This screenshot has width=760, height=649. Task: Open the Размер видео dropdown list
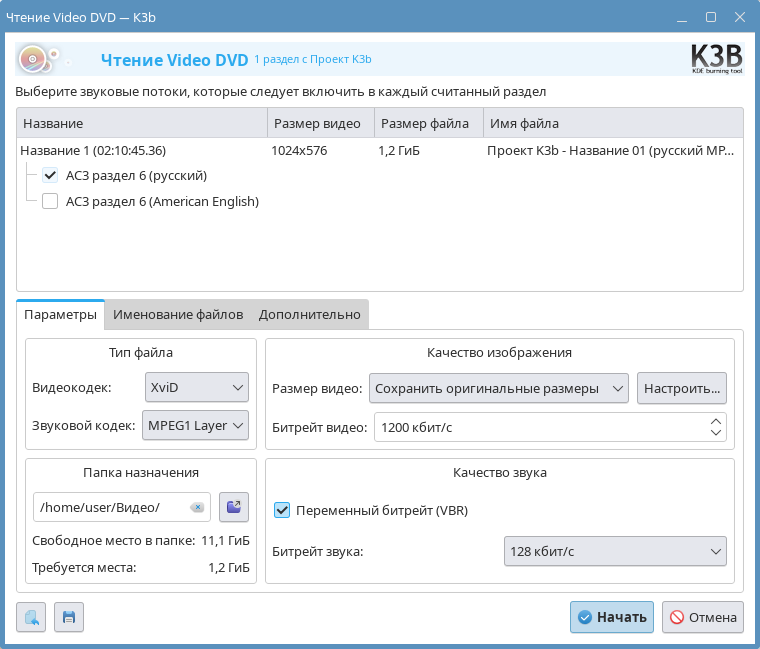point(498,387)
